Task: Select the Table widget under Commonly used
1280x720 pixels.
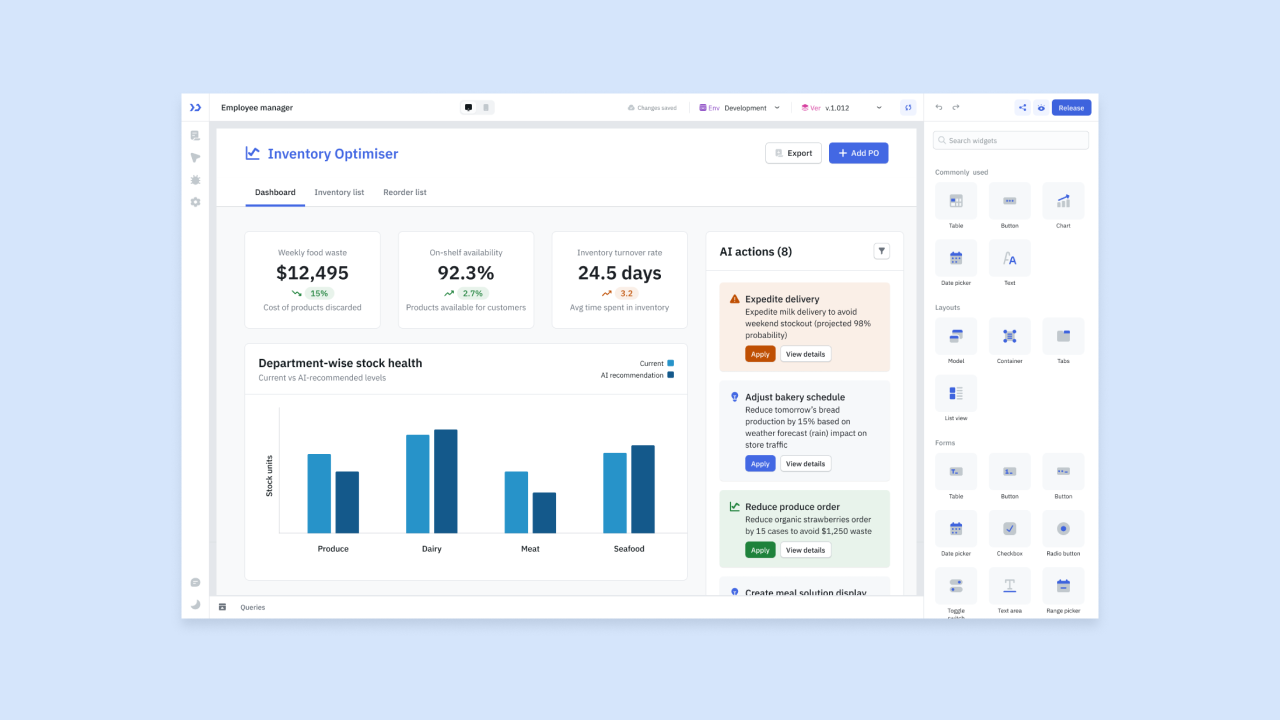Action: click(x=956, y=201)
